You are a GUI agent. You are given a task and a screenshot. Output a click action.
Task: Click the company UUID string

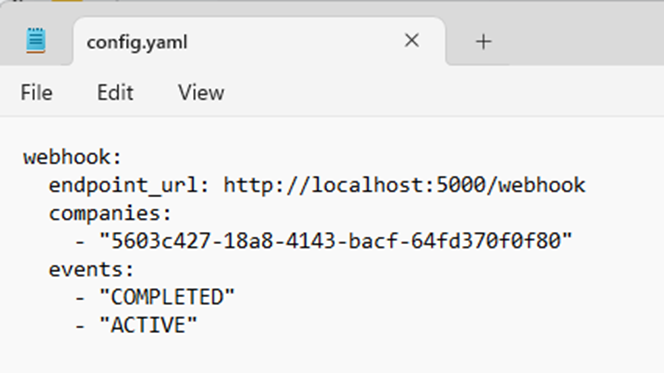(336, 241)
